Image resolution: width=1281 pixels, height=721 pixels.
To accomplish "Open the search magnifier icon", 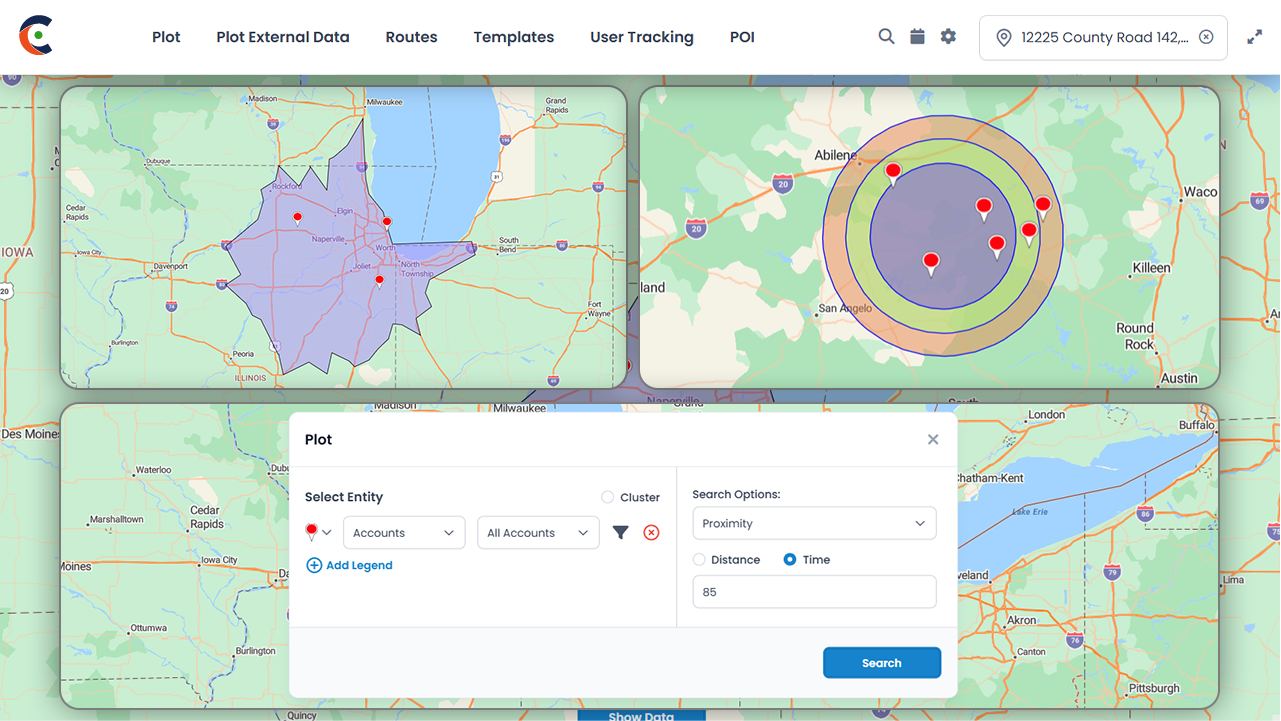I will pos(886,36).
